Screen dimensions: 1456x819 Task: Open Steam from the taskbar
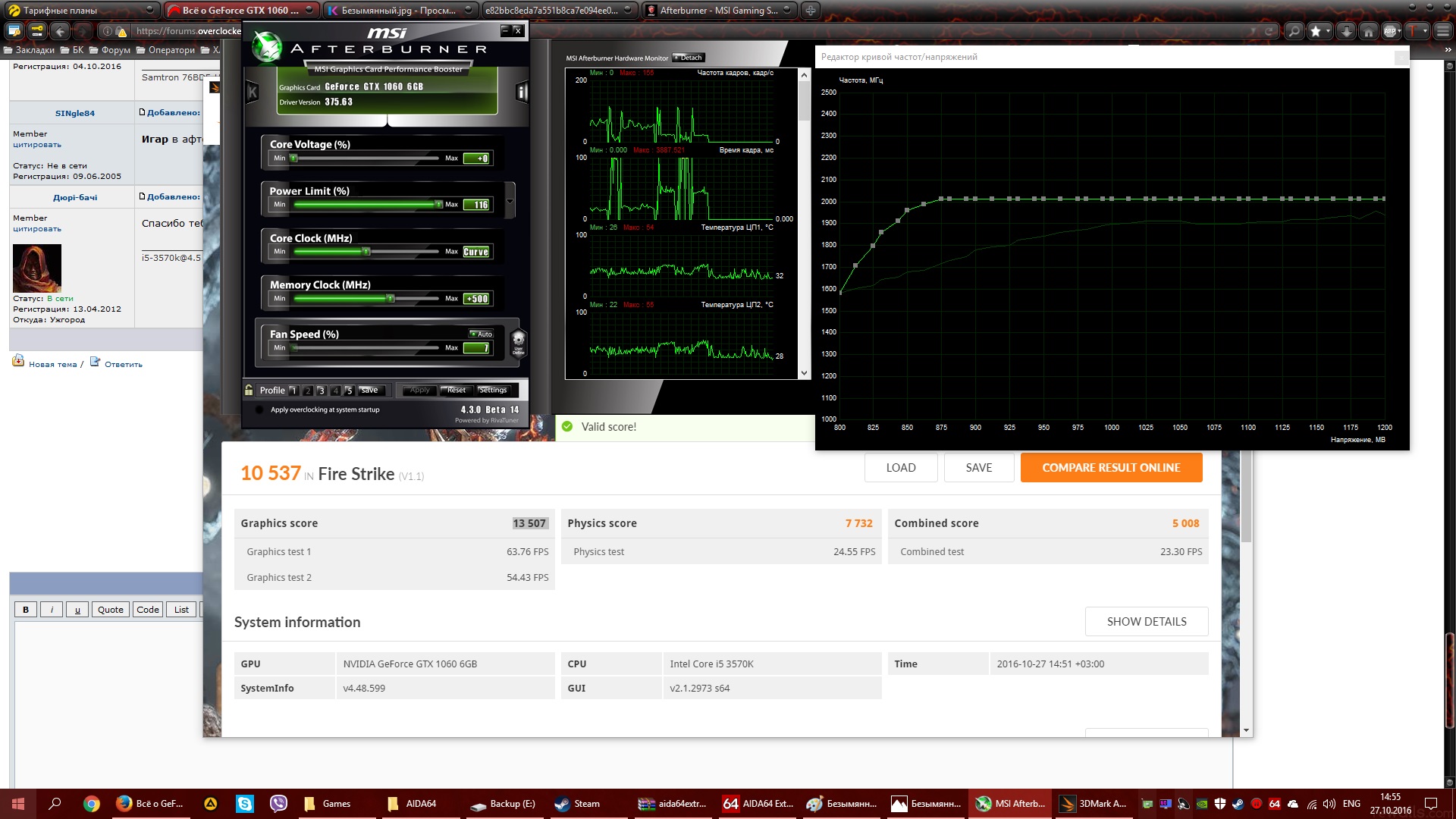578,804
